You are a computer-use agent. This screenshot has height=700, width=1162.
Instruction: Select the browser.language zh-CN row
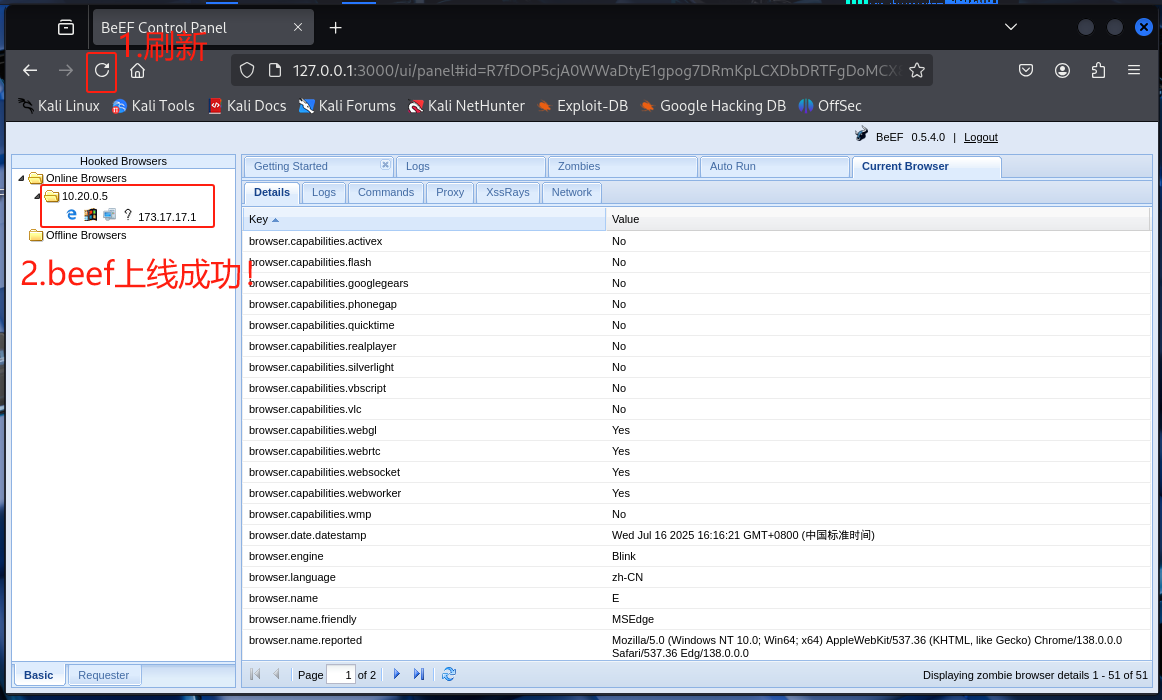tap(697, 577)
